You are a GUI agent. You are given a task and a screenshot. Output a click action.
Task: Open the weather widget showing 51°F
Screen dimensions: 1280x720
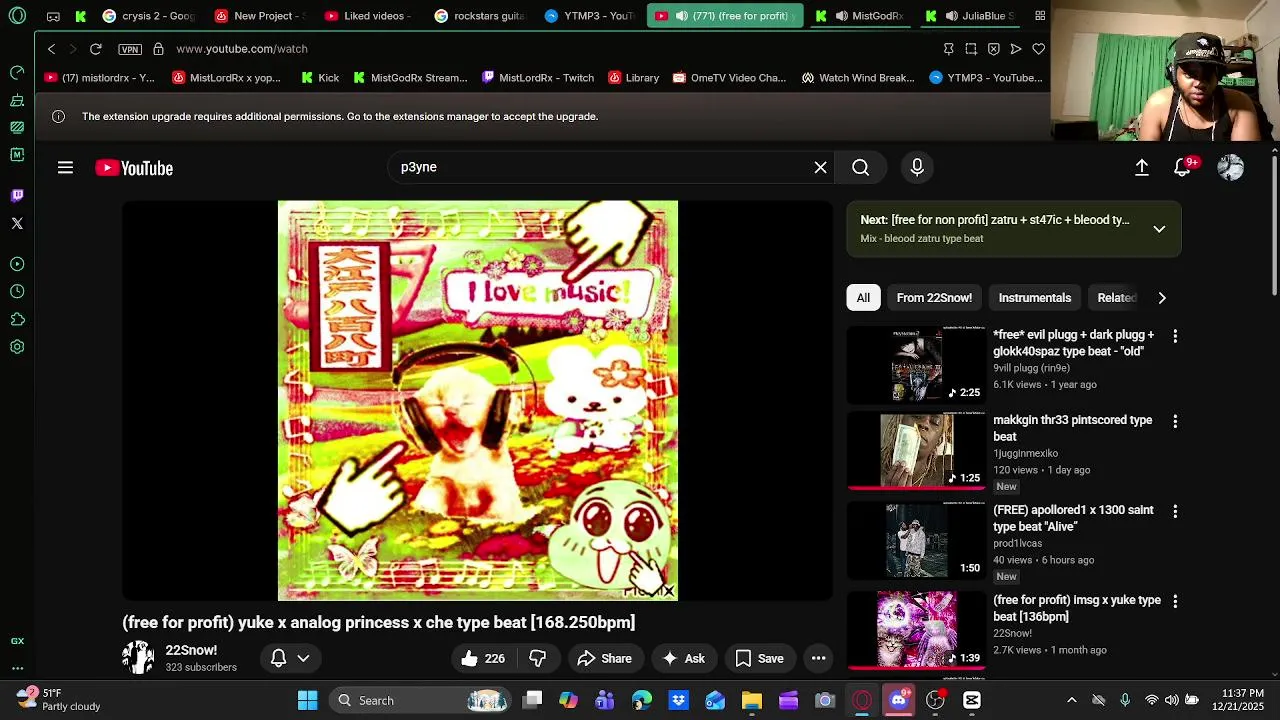point(58,700)
